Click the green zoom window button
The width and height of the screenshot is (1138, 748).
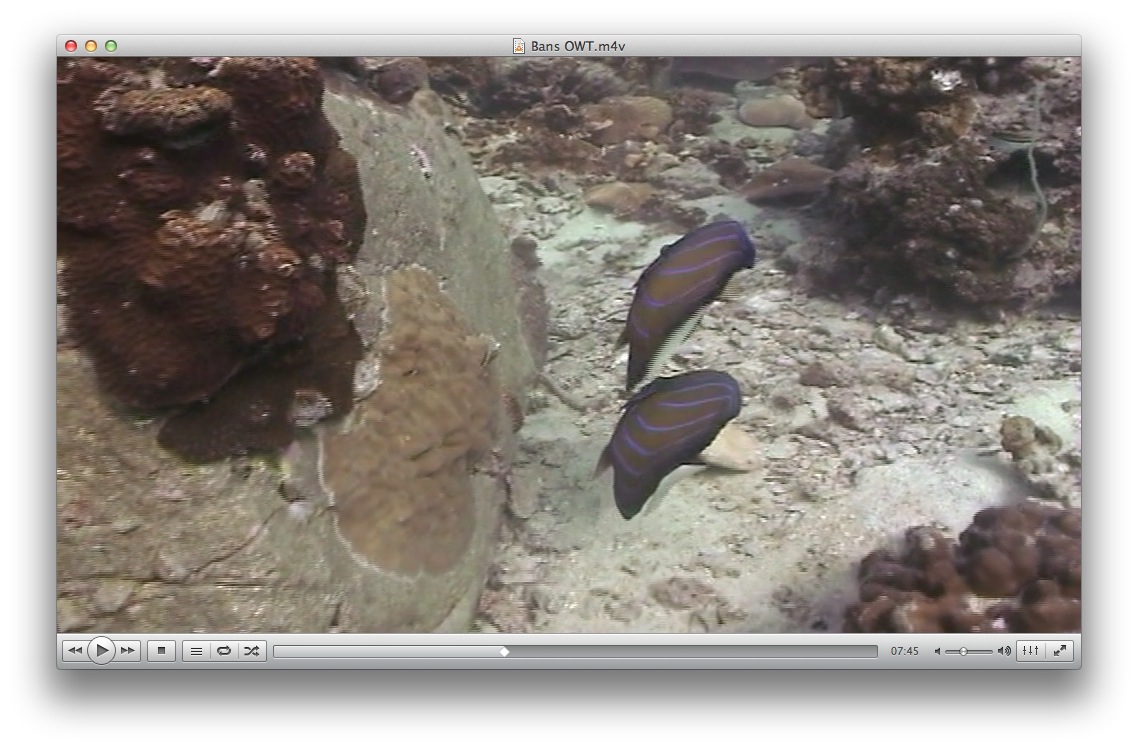point(111,46)
